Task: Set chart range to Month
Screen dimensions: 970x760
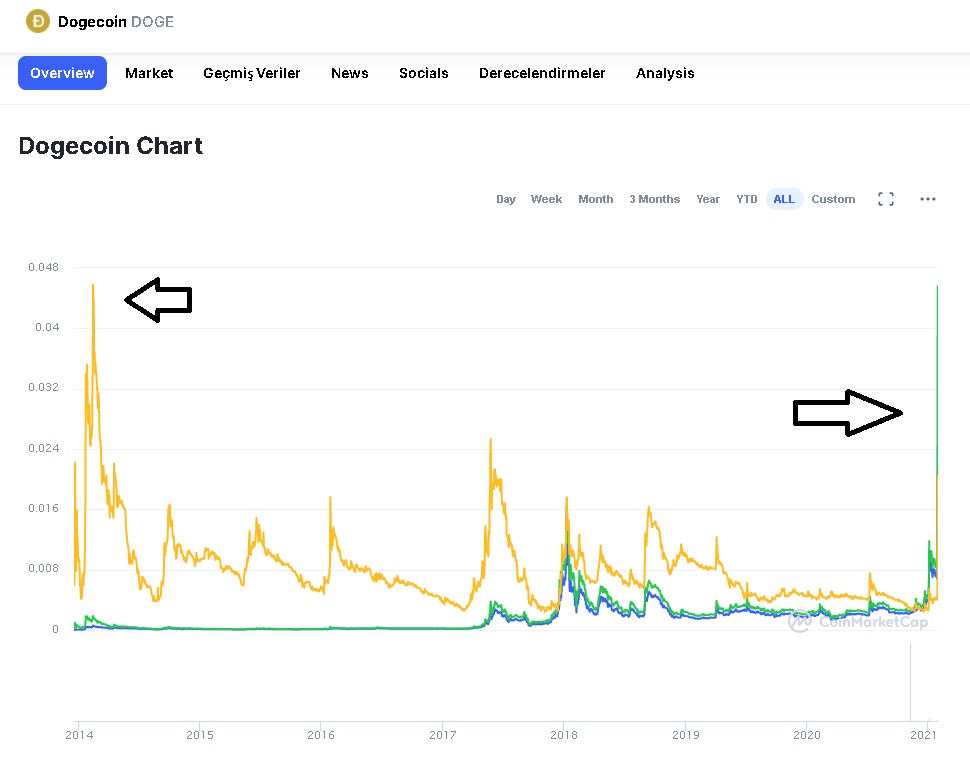Action: click(595, 199)
